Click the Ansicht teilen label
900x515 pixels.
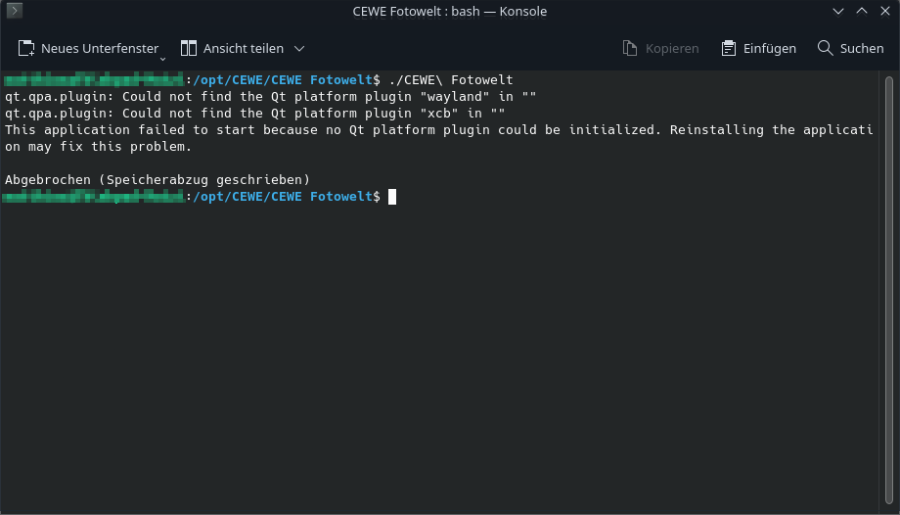point(243,48)
